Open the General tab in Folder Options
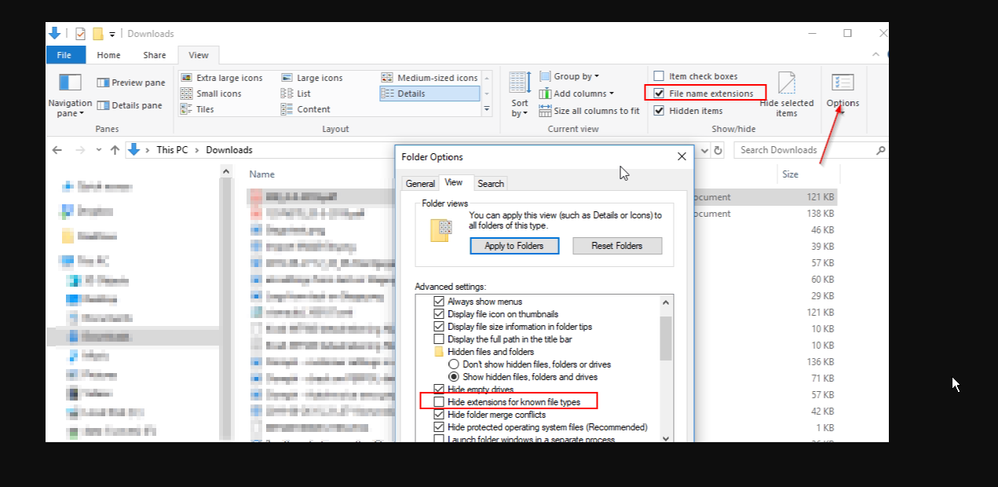The height and width of the screenshot is (487, 998). click(x=420, y=183)
